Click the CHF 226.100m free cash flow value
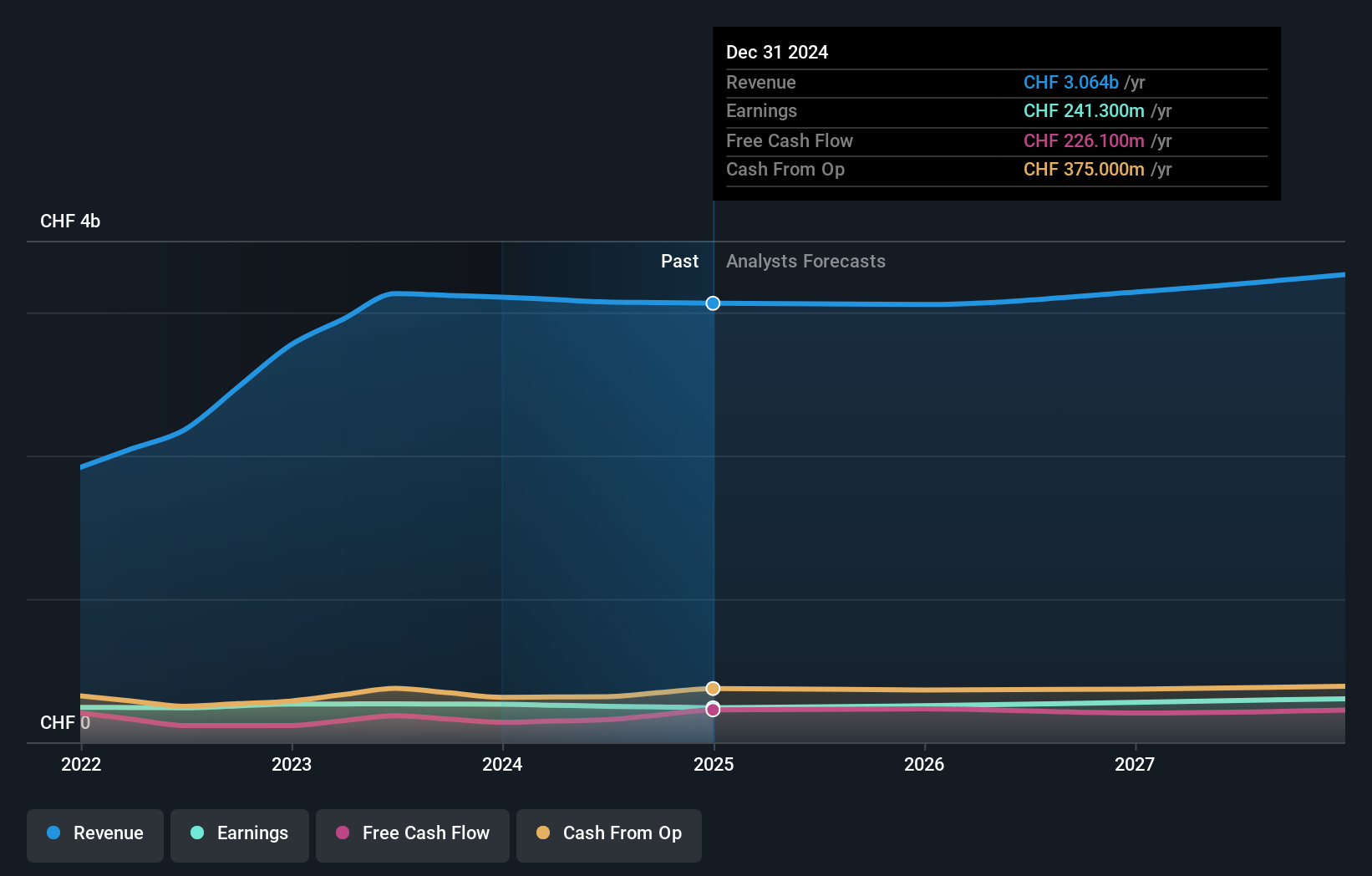Image resolution: width=1372 pixels, height=876 pixels. [x=1084, y=140]
